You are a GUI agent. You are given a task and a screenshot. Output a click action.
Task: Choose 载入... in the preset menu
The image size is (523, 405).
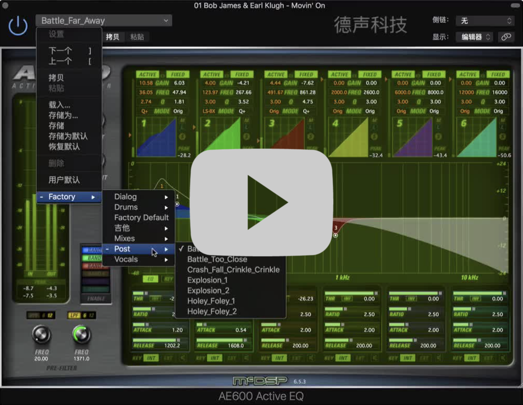pyautogui.click(x=69, y=105)
